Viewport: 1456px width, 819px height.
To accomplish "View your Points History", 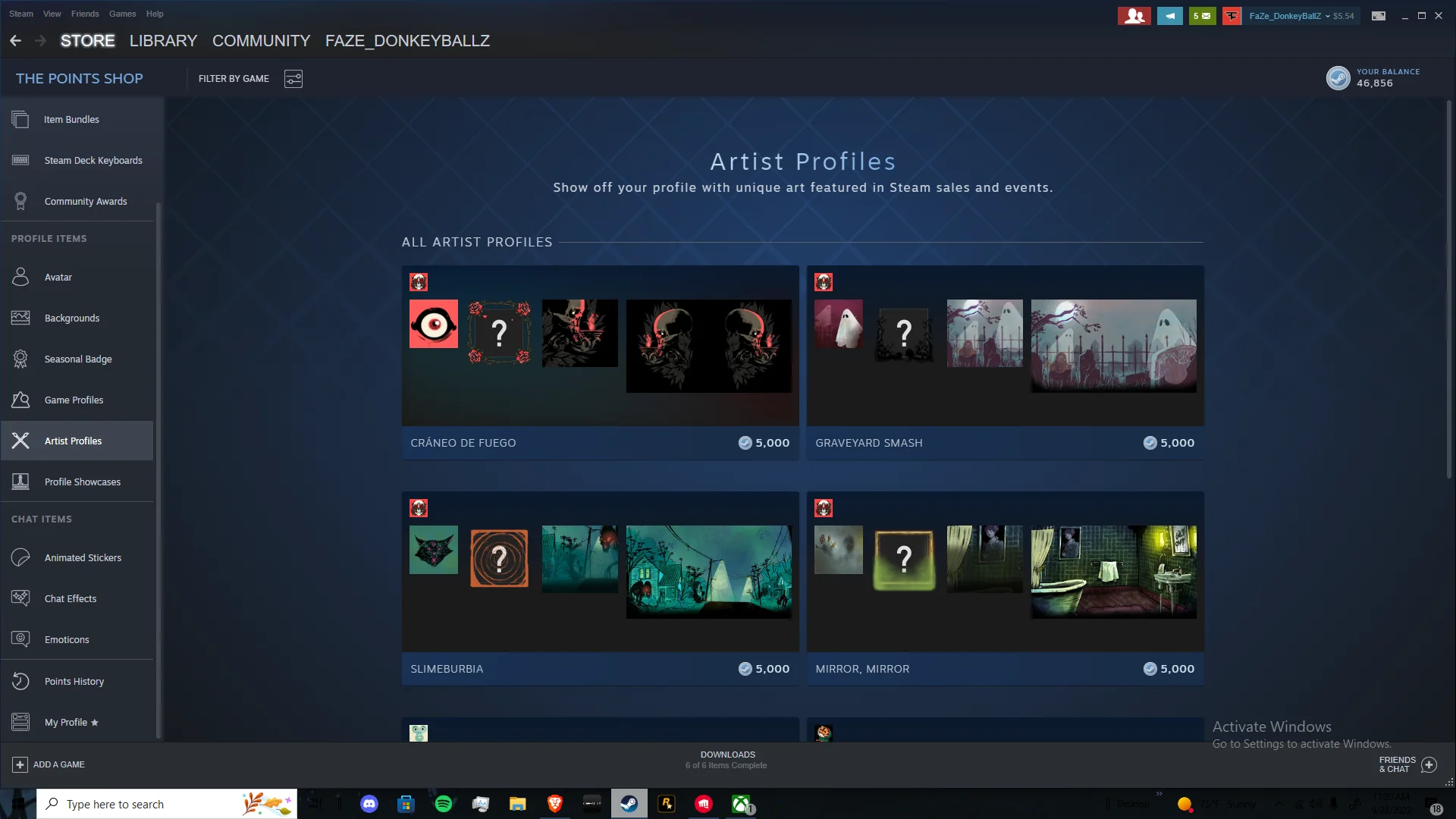I will click(x=74, y=680).
